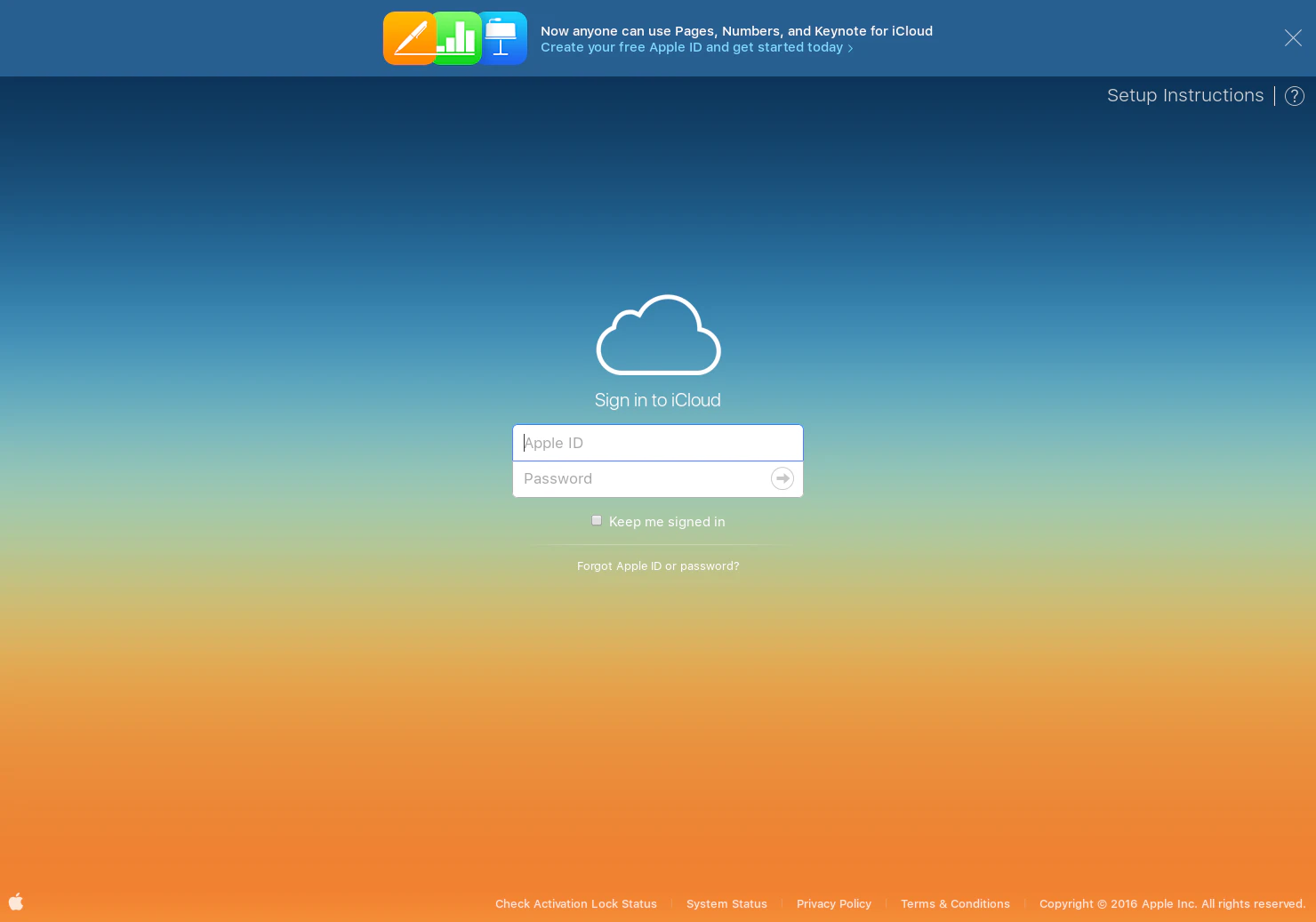
Task: Focus the Apple ID input field
Action: click(658, 443)
